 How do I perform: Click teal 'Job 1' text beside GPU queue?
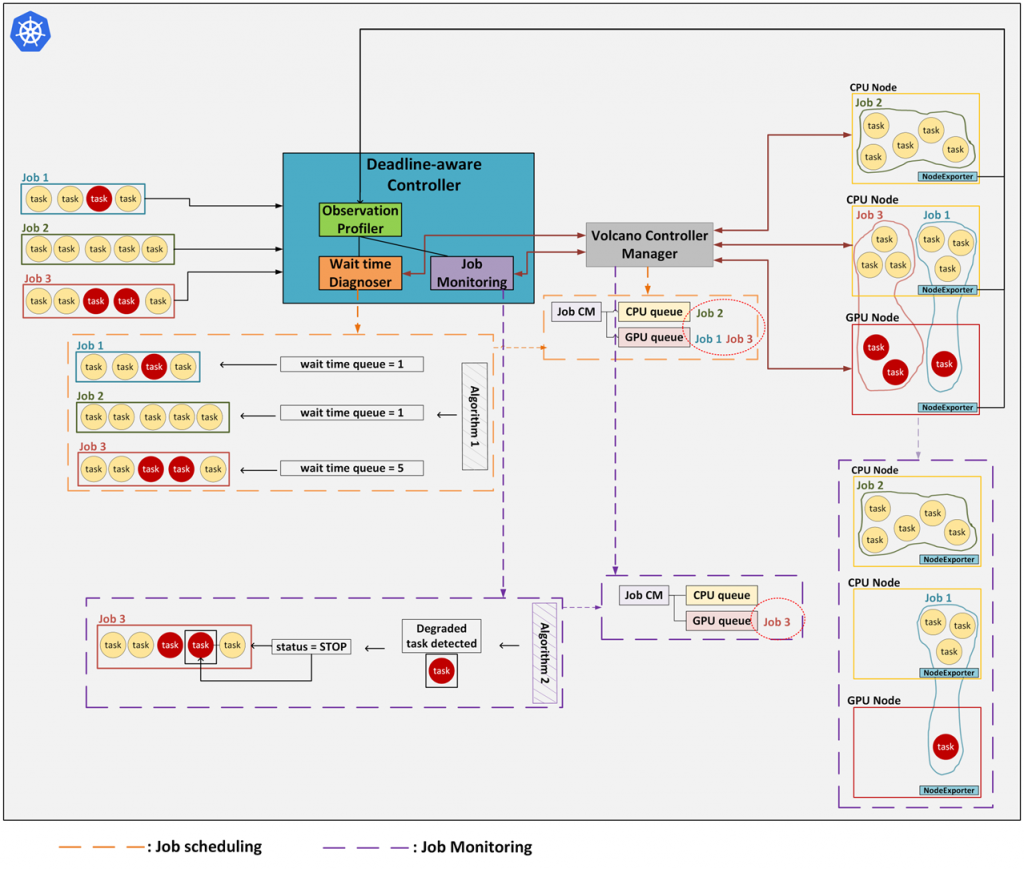pos(708,339)
